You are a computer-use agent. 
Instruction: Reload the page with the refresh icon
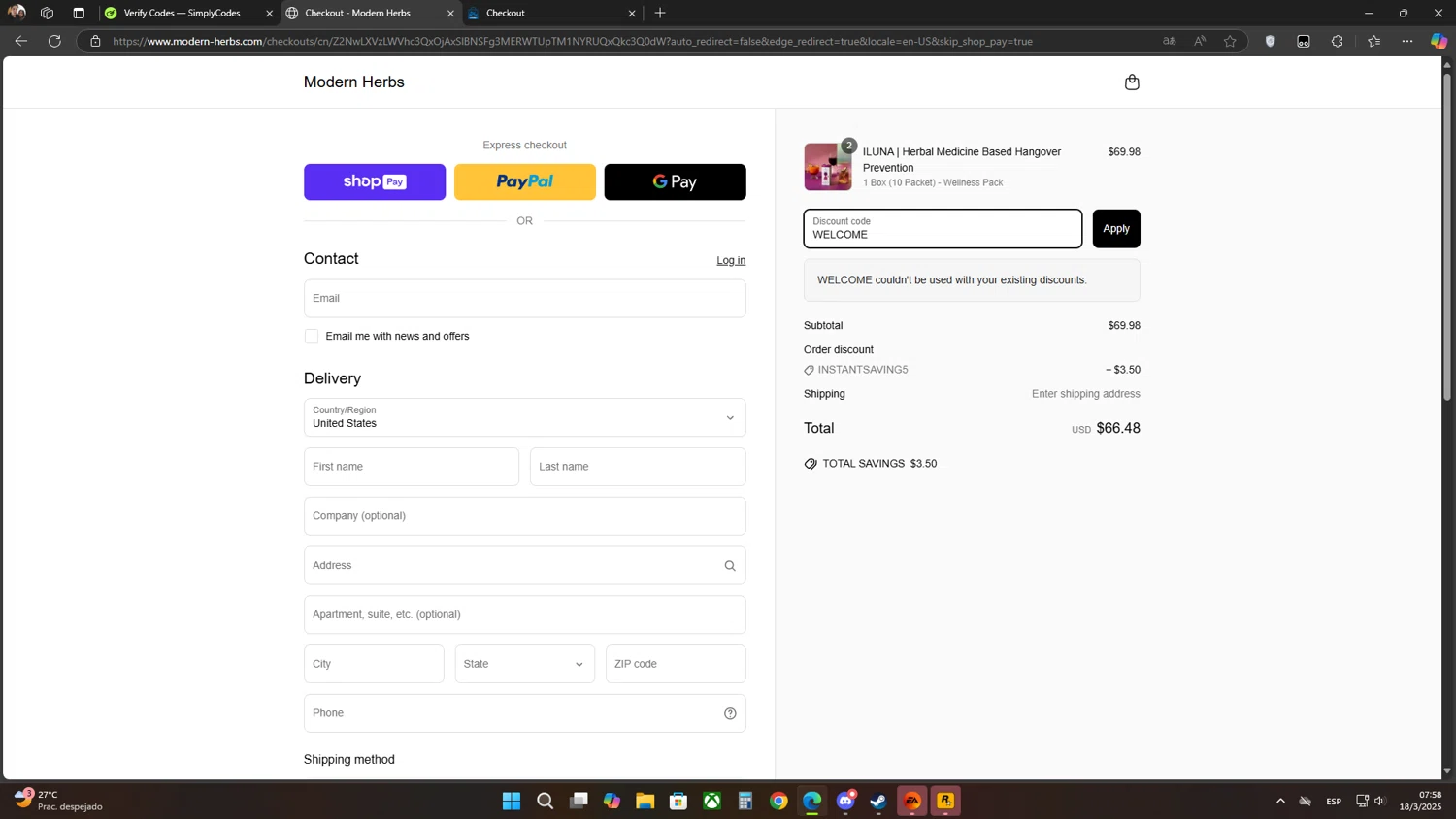pos(54,41)
